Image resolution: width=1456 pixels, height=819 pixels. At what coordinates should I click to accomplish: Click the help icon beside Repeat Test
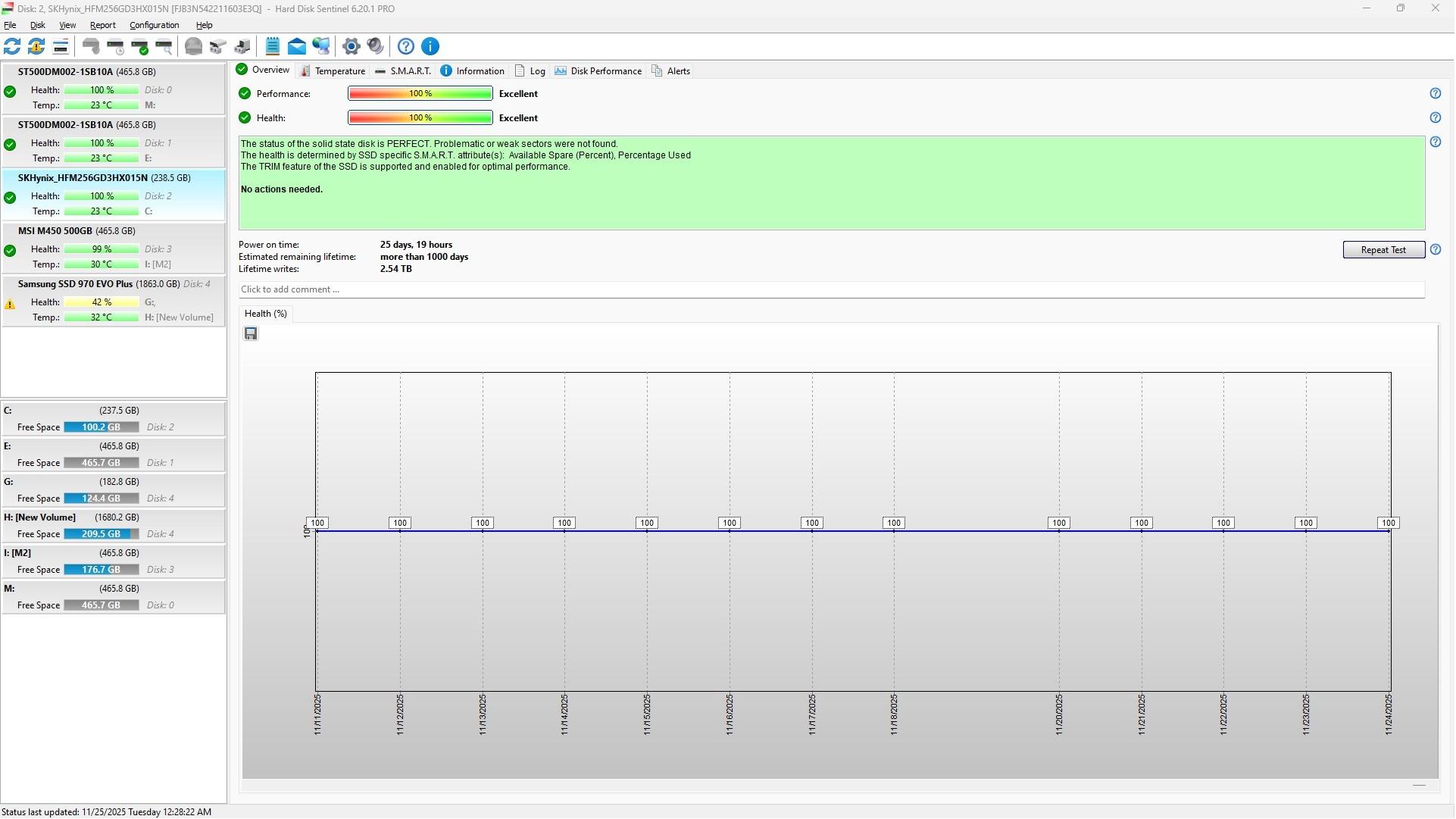click(x=1436, y=250)
